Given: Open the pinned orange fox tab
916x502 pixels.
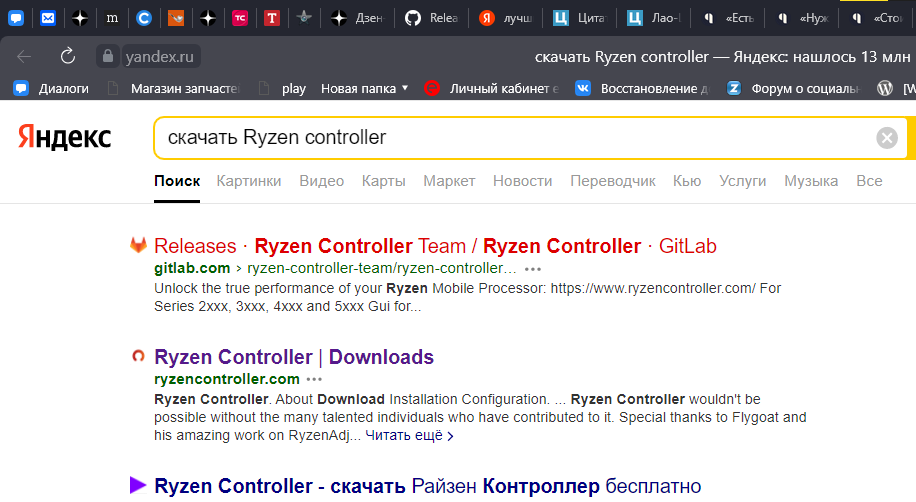Looking at the screenshot, I should (176, 18).
